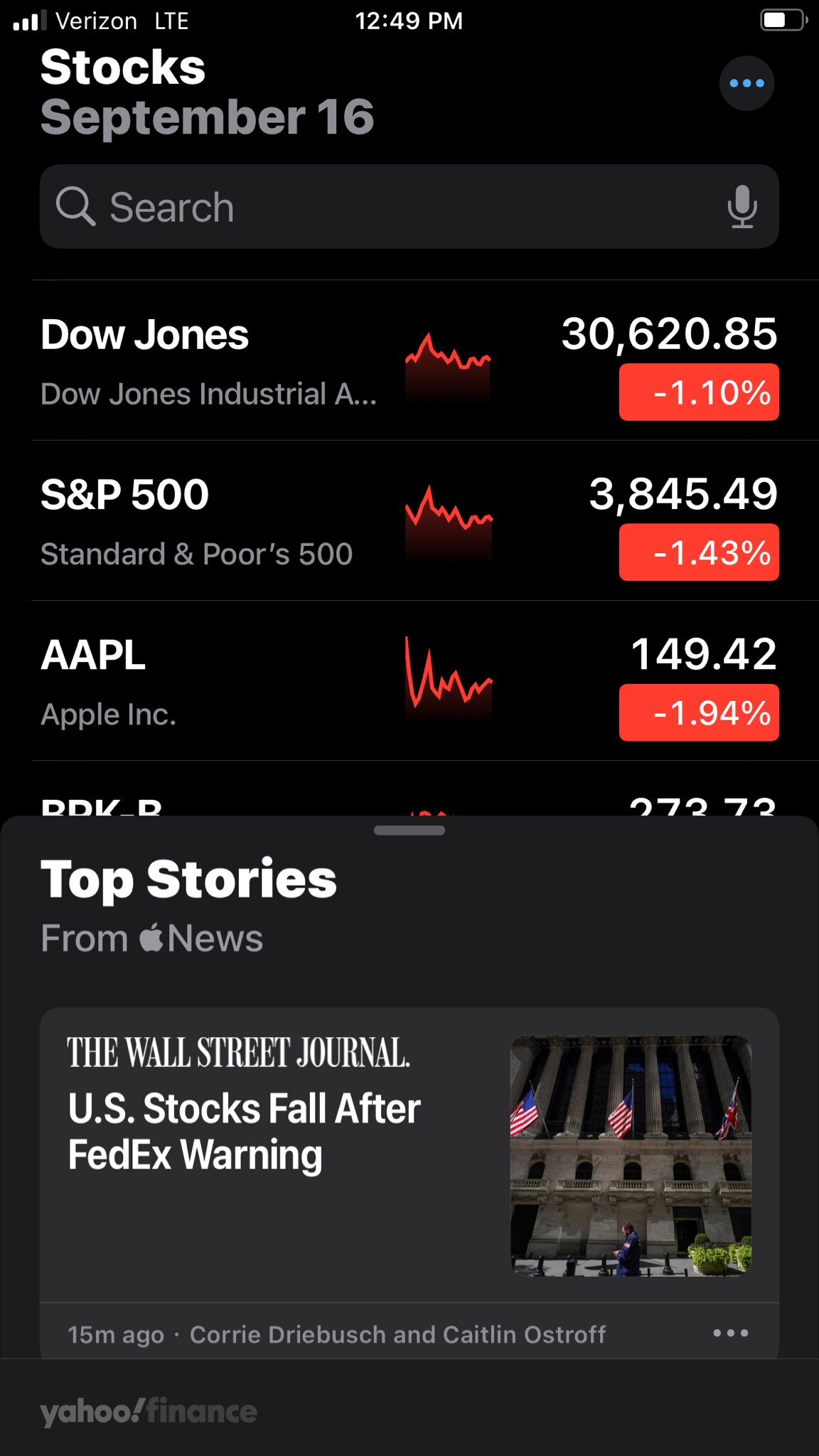Image resolution: width=819 pixels, height=1456 pixels.
Task: Open the U.S. Stocks Fall After FedEx Warning story
Action: 245,1131
